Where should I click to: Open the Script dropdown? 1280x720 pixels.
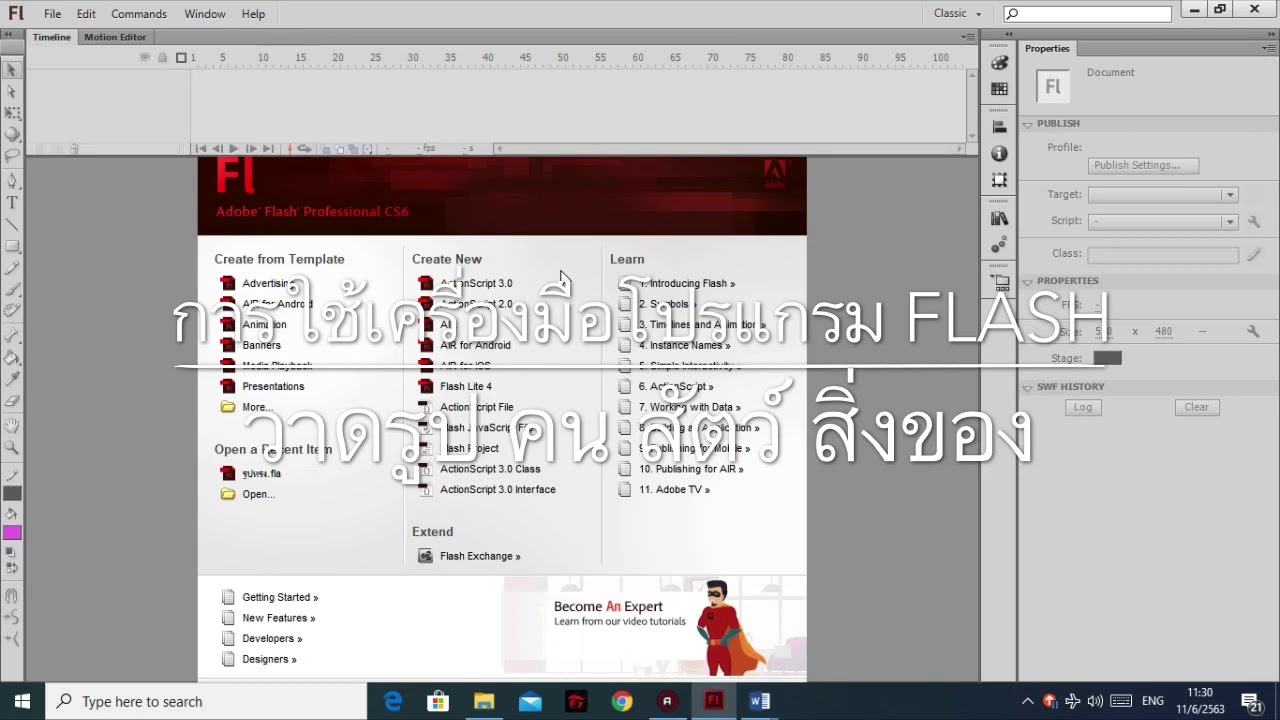pyautogui.click(x=1163, y=221)
